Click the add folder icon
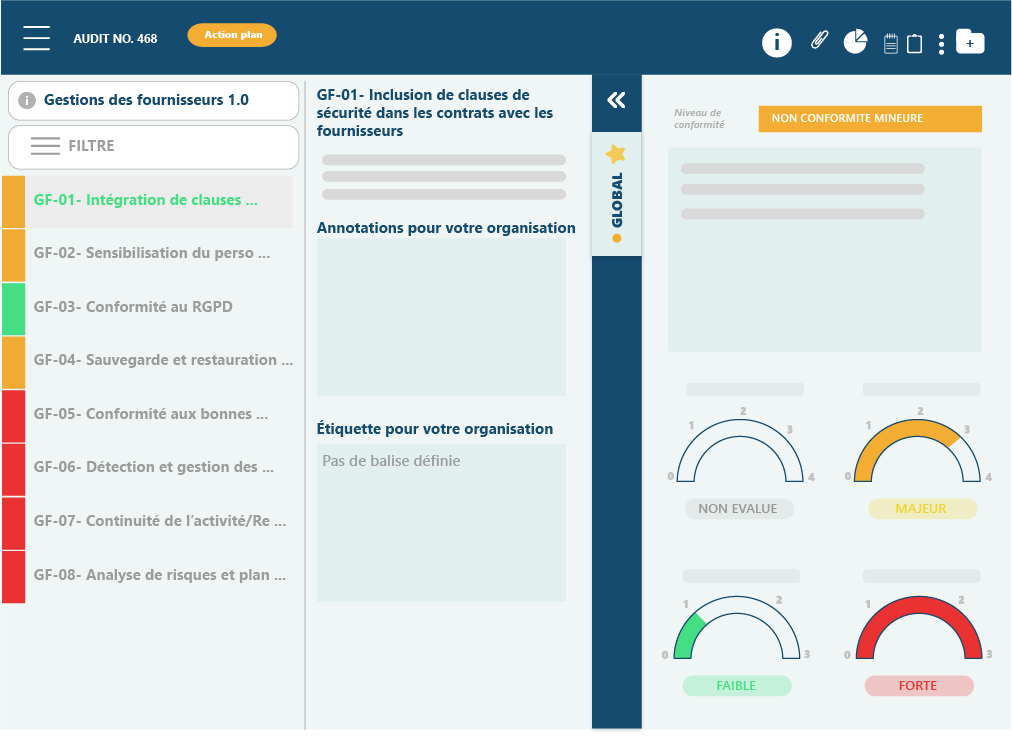The width and height of the screenshot is (1012, 736). point(970,42)
